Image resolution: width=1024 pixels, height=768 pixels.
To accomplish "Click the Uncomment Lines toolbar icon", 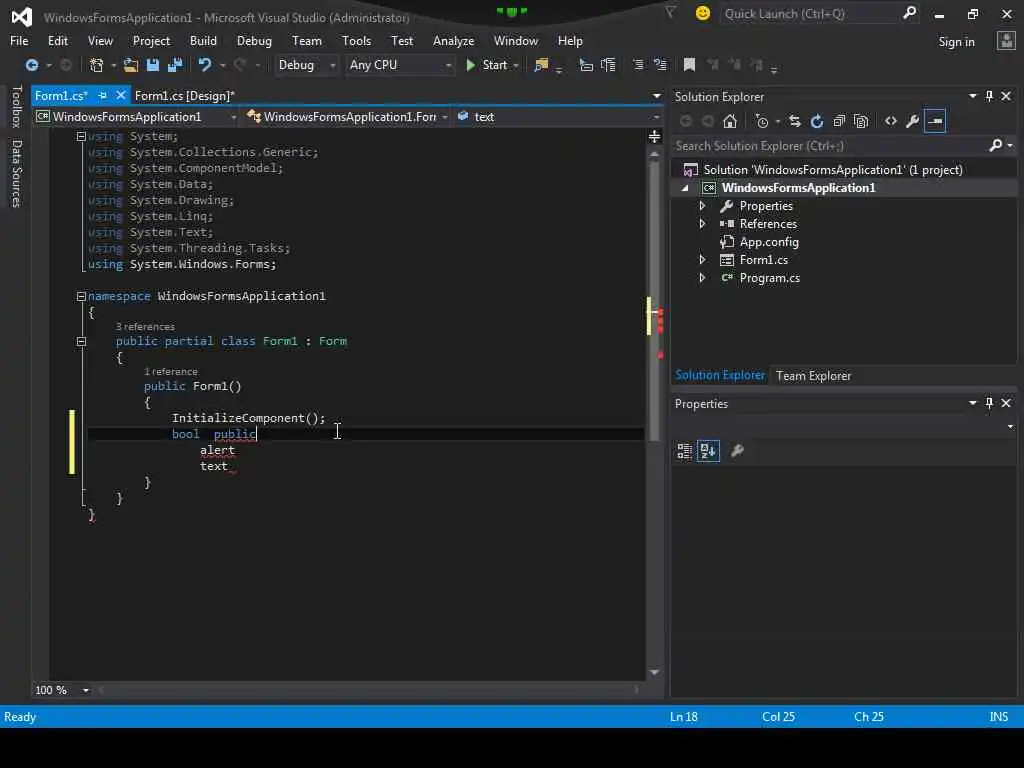I will [x=660, y=65].
